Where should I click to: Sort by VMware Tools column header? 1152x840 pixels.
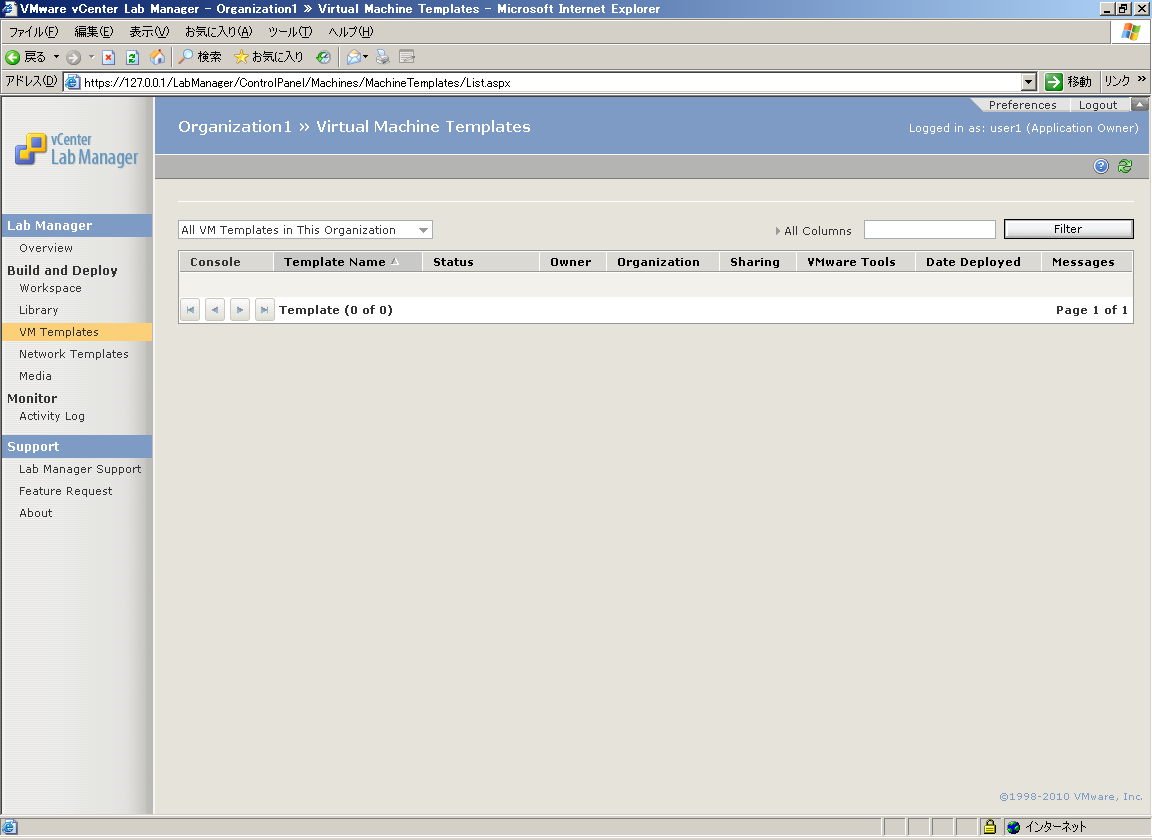(x=855, y=262)
